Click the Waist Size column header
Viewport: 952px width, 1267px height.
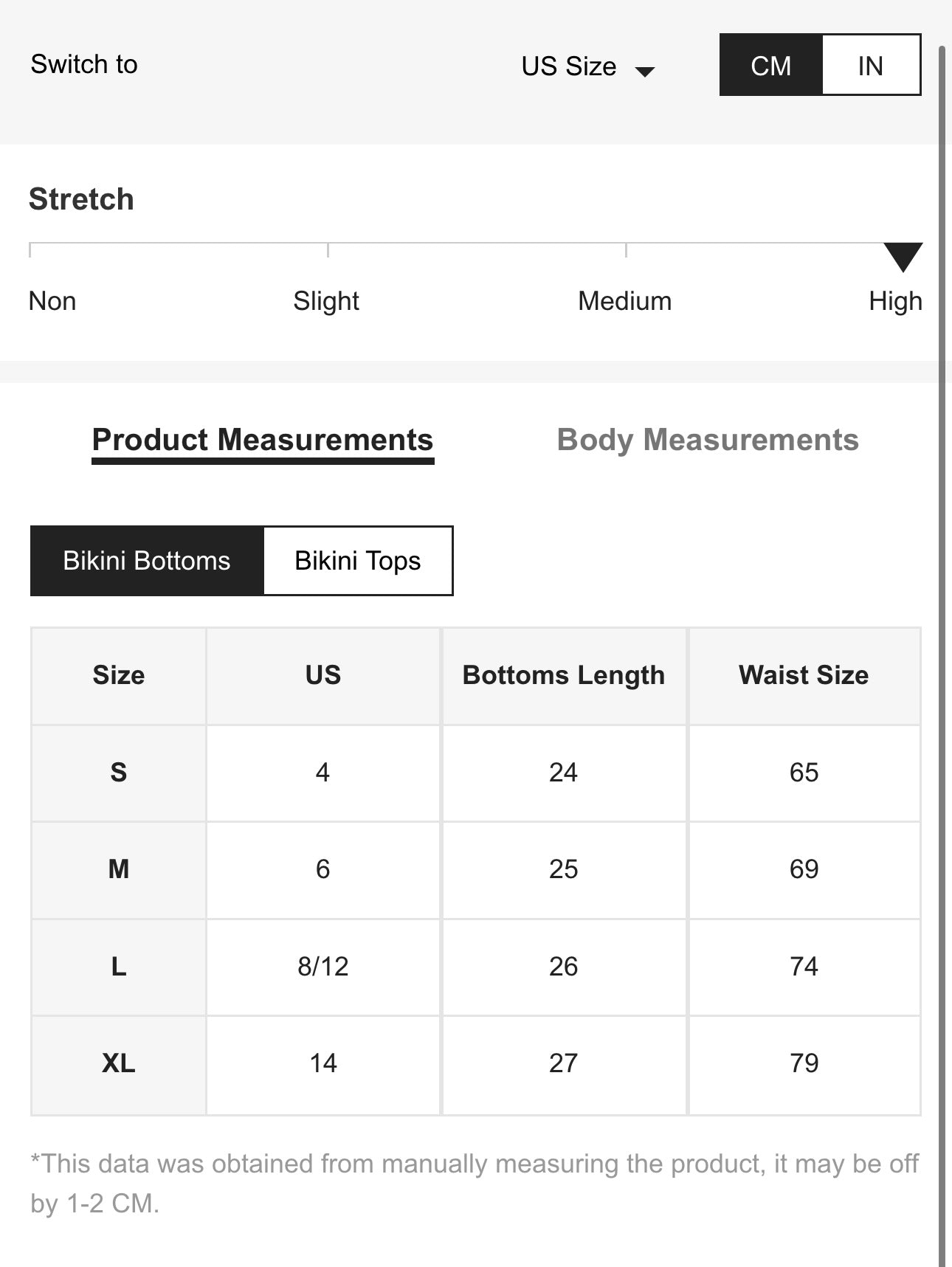[804, 675]
